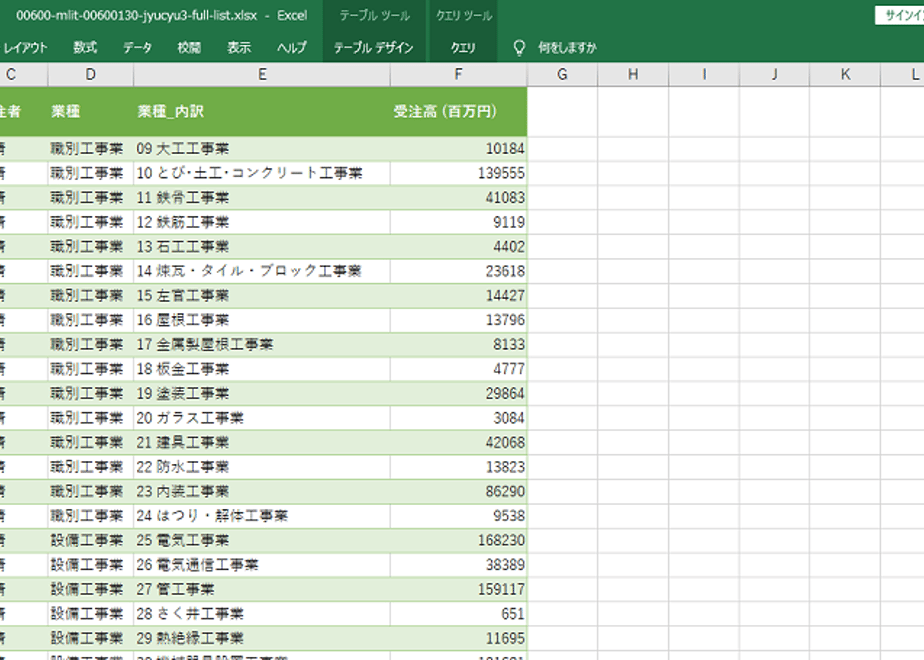The height and width of the screenshot is (660, 924).
Task: Select the cell 28 さく井工事業
Action: [x=262, y=613]
